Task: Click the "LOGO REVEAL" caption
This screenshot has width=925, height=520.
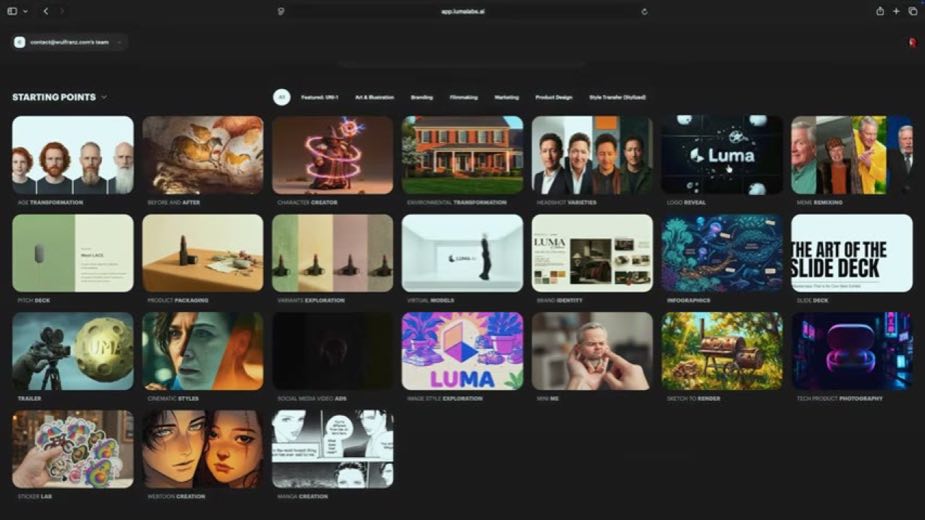Action: [x=686, y=202]
